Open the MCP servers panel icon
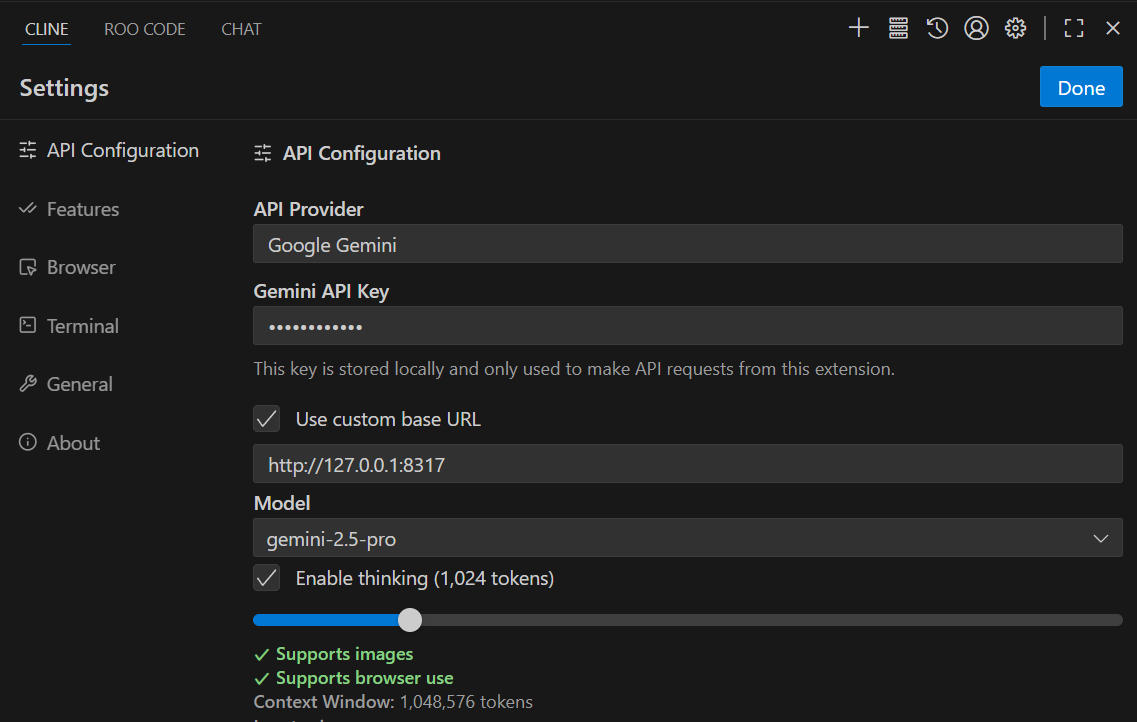This screenshot has height=722, width=1137. (897, 28)
